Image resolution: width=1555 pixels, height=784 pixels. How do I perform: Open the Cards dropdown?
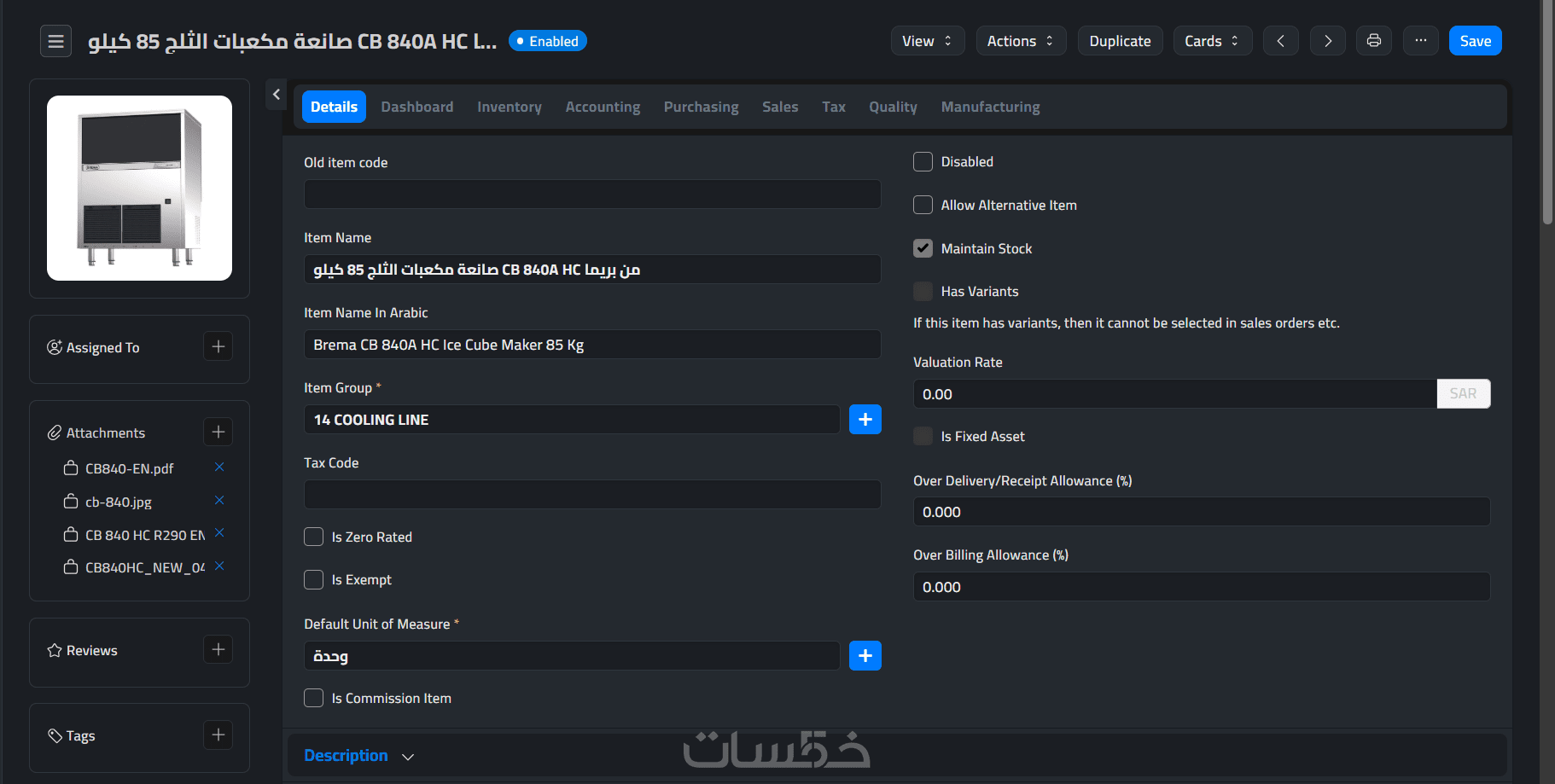tap(1213, 41)
